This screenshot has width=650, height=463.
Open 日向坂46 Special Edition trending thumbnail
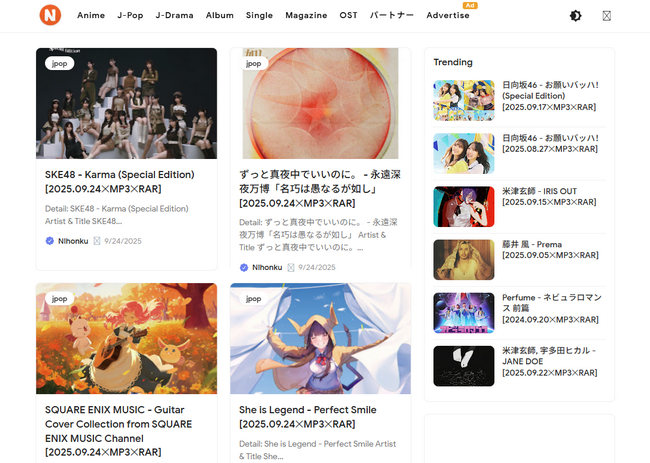tap(464, 100)
